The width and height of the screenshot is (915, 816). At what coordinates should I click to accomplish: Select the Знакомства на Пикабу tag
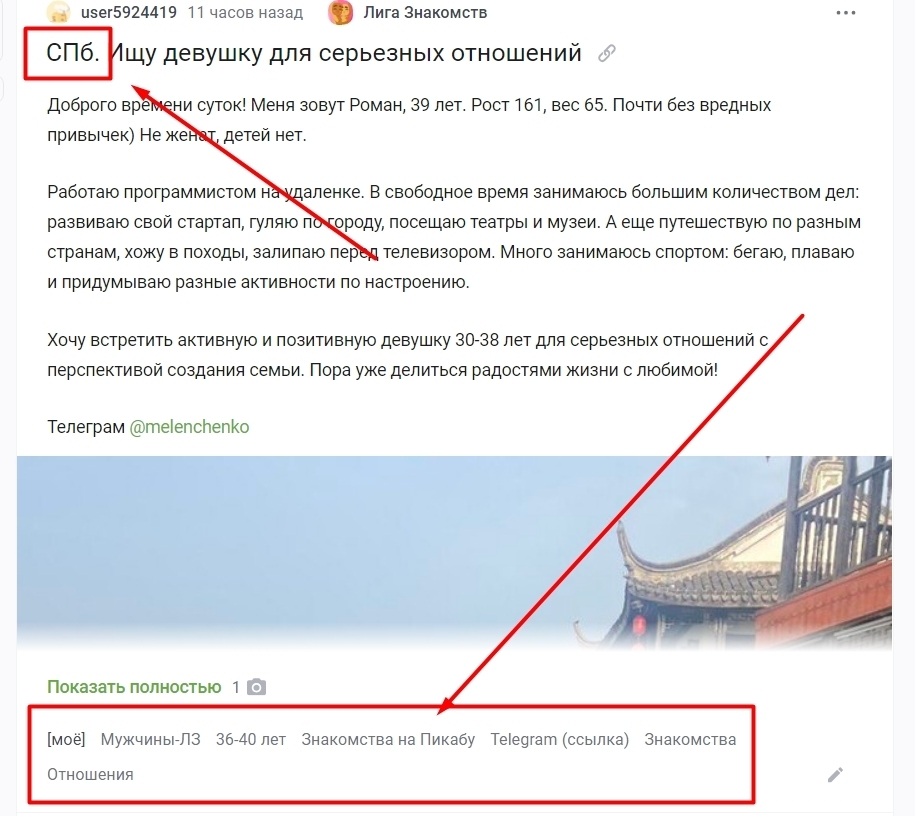(x=388, y=740)
